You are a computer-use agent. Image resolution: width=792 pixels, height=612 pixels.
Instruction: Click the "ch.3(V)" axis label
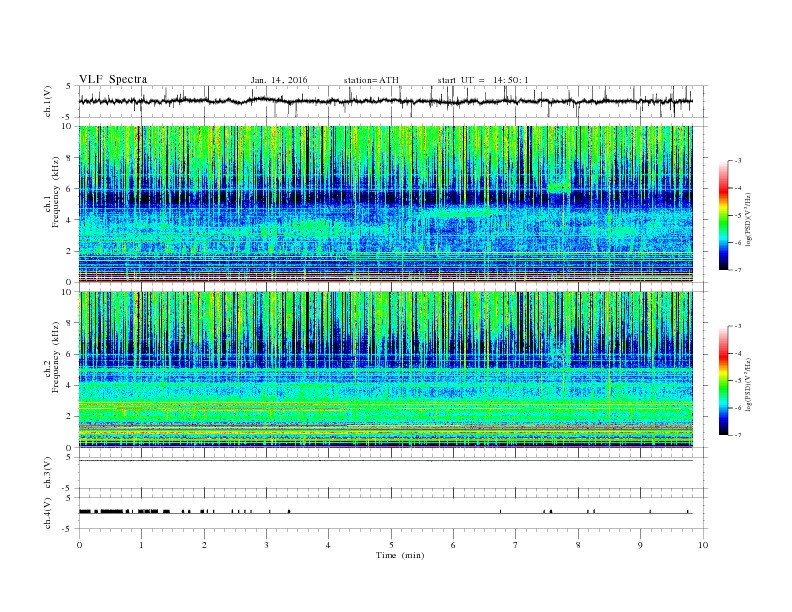tap(48, 473)
